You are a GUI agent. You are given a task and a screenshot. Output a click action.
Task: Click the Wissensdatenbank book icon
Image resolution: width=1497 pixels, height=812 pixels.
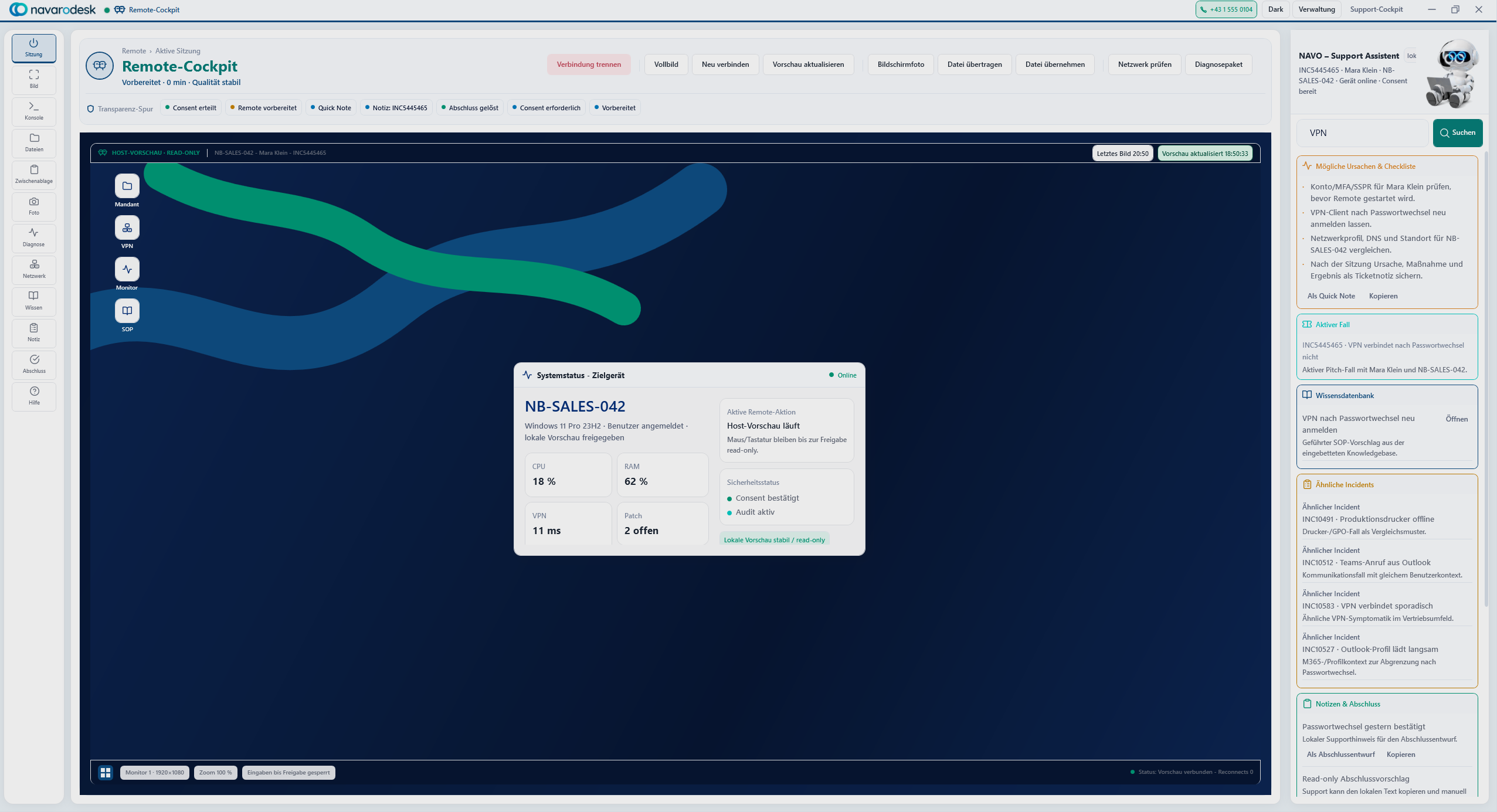[x=1307, y=395]
